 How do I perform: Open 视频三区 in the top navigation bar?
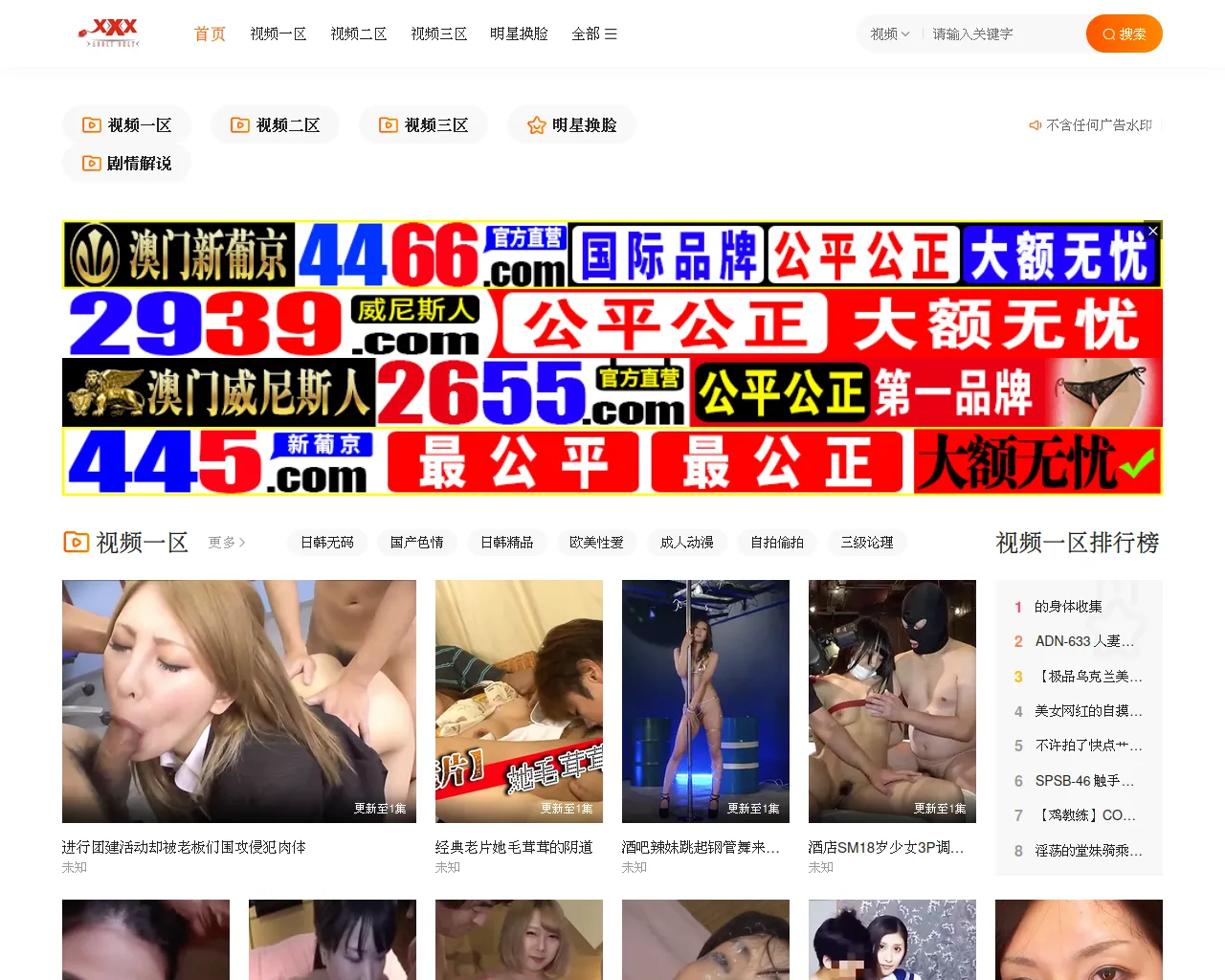439,34
